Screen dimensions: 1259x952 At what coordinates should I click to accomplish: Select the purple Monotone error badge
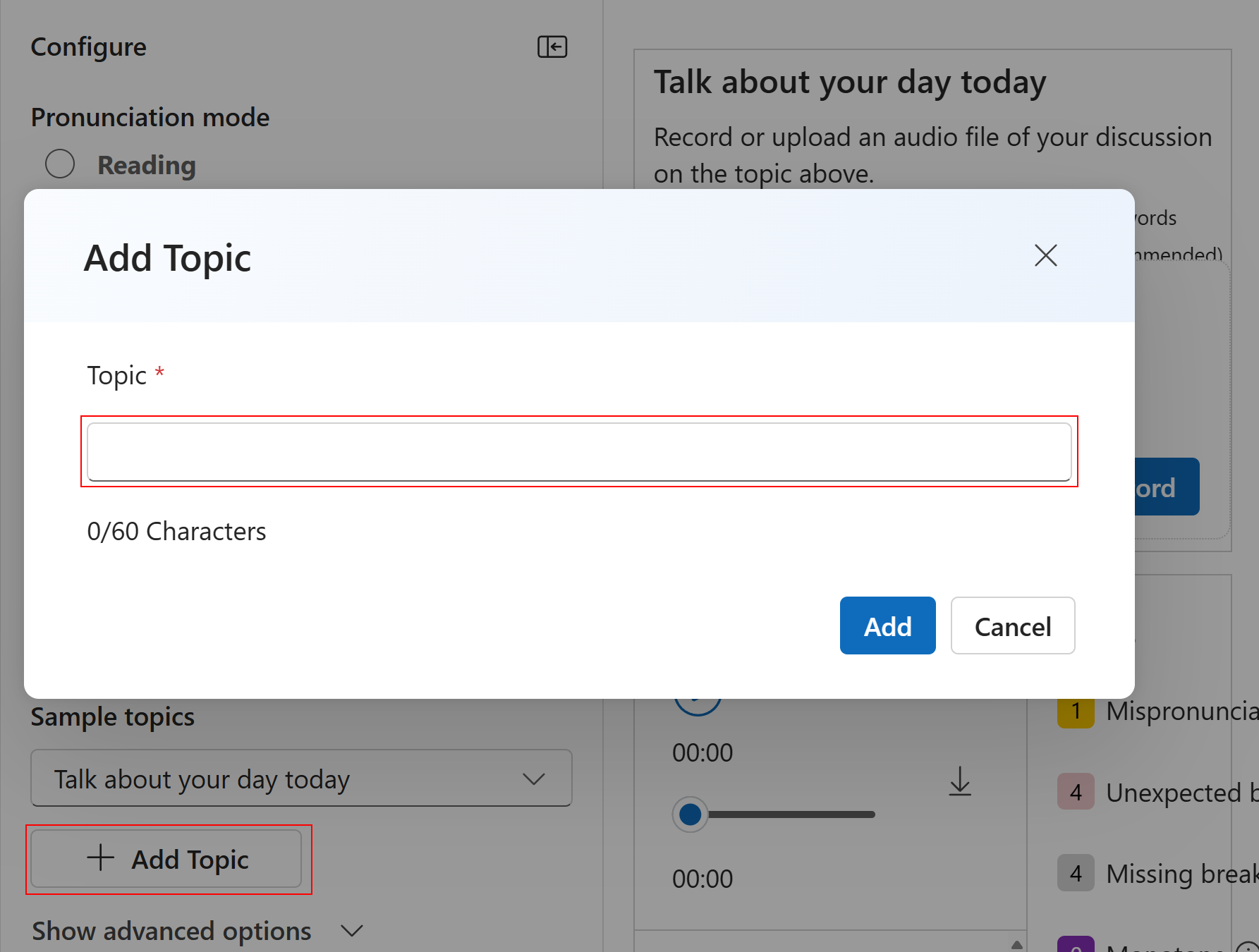1076,947
